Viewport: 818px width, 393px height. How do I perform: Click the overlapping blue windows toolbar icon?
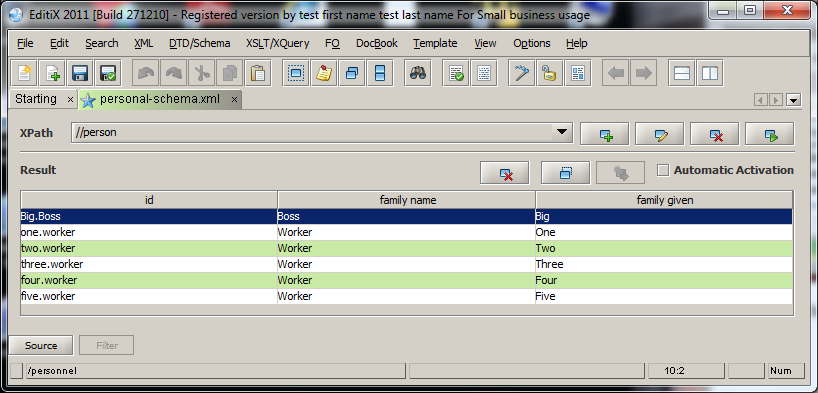pos(352,73)
